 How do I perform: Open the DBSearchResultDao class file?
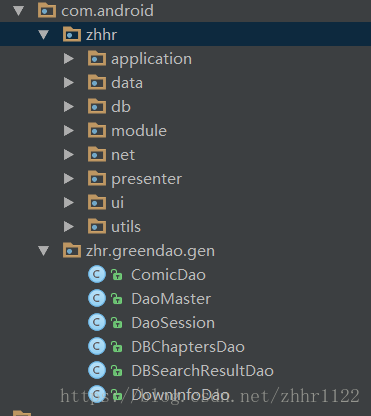[x=202, y=371]
